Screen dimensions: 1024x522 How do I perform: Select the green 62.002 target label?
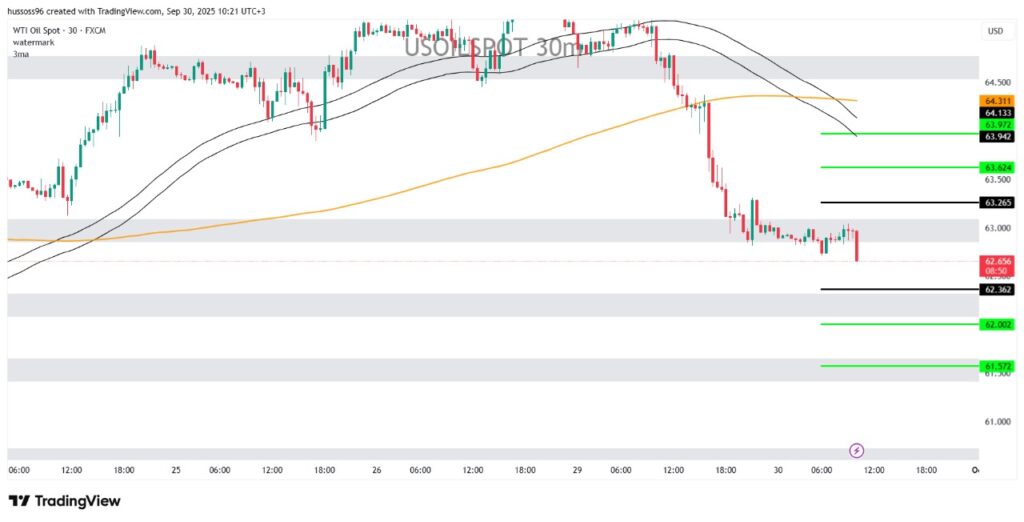pos(998,324)
